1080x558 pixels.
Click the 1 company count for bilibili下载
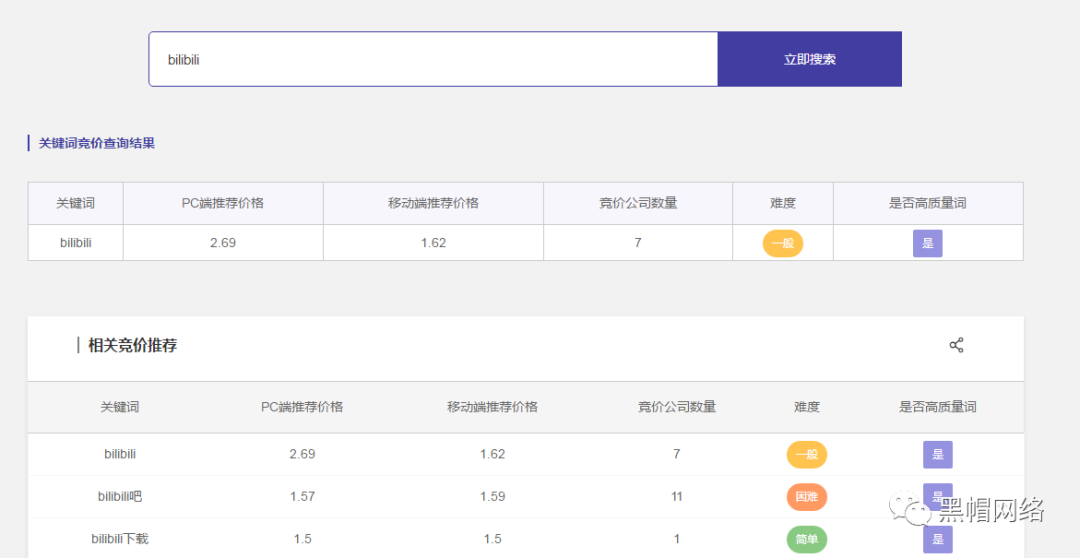676,539
